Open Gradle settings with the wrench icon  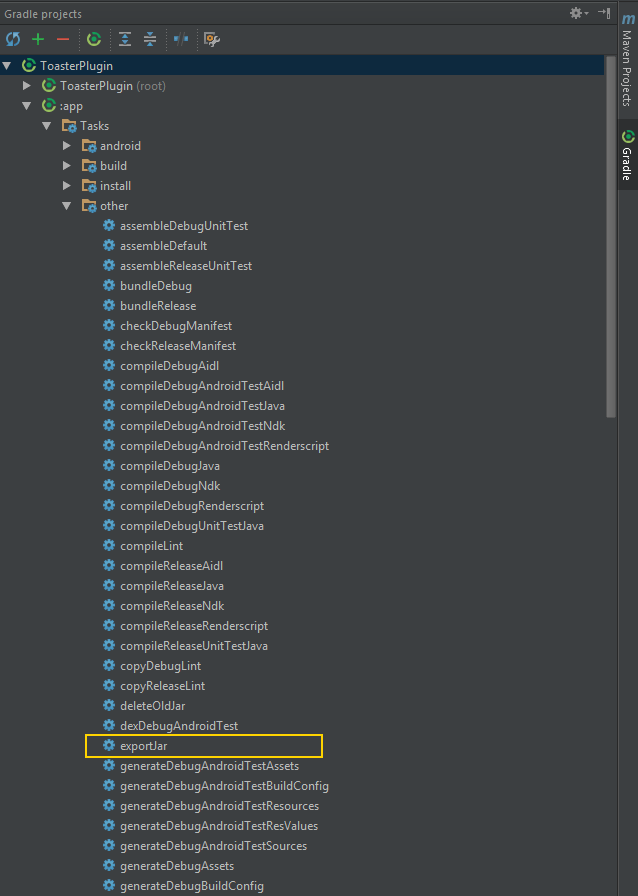coord(211,39)
